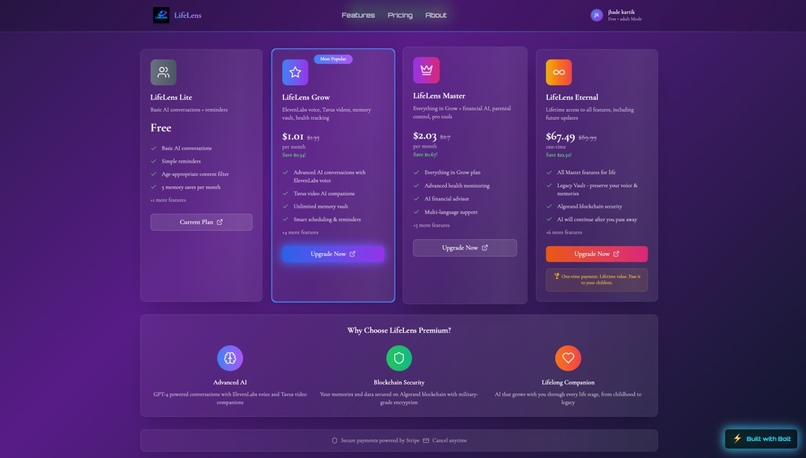Click checkmark beside Basic AI conversations
Image resolution: width=806 pixels, height=458 pixels.
pos(154,148)
